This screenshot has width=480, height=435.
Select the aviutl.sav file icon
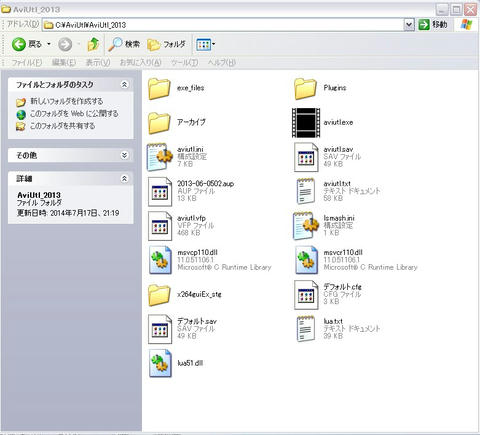306,157
